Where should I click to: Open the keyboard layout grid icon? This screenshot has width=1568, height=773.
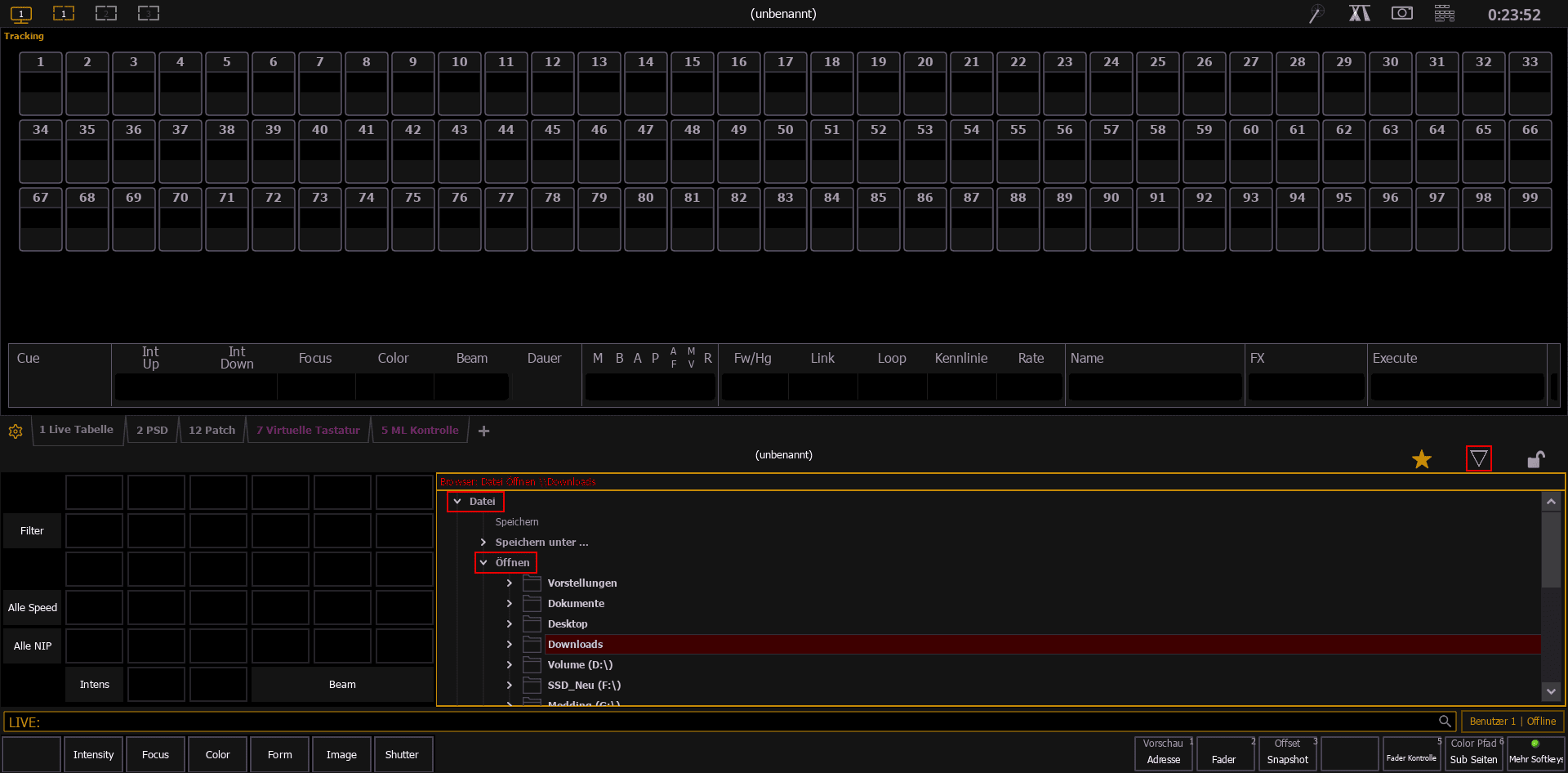1444,14
